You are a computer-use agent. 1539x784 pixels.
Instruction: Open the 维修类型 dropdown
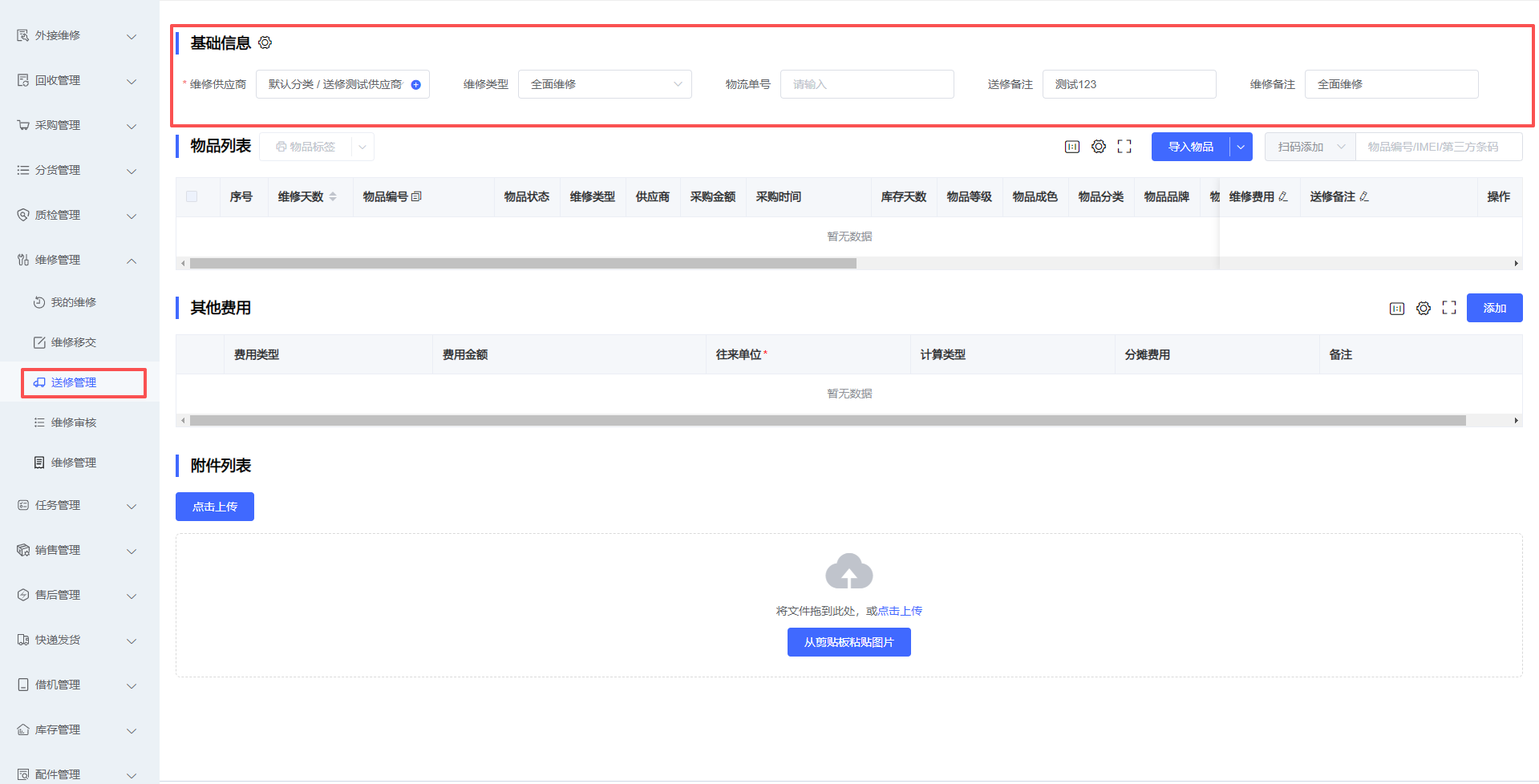click(x=605, y=85)
